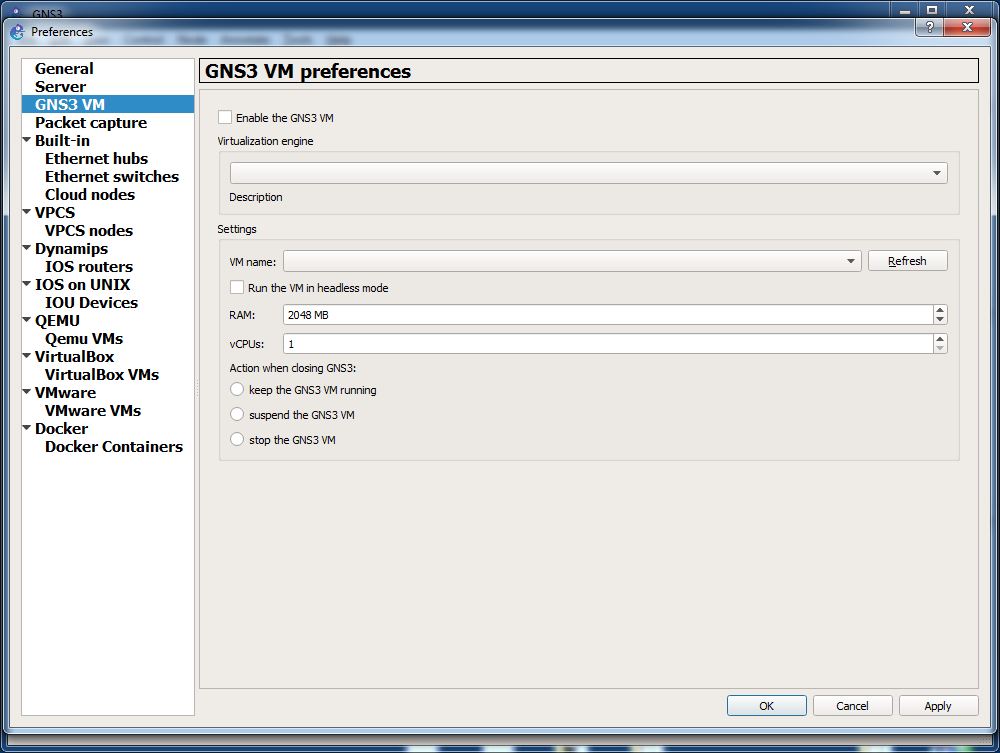Increase RAM with the up arrow
1000x753 pixels.
940,310
